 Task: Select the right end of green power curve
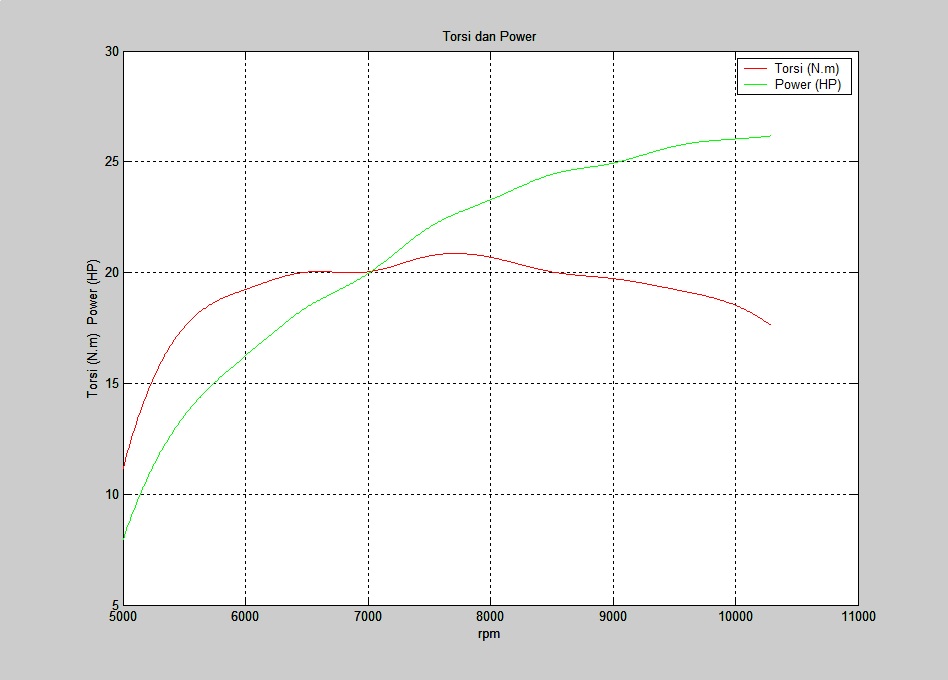(770, 136)
